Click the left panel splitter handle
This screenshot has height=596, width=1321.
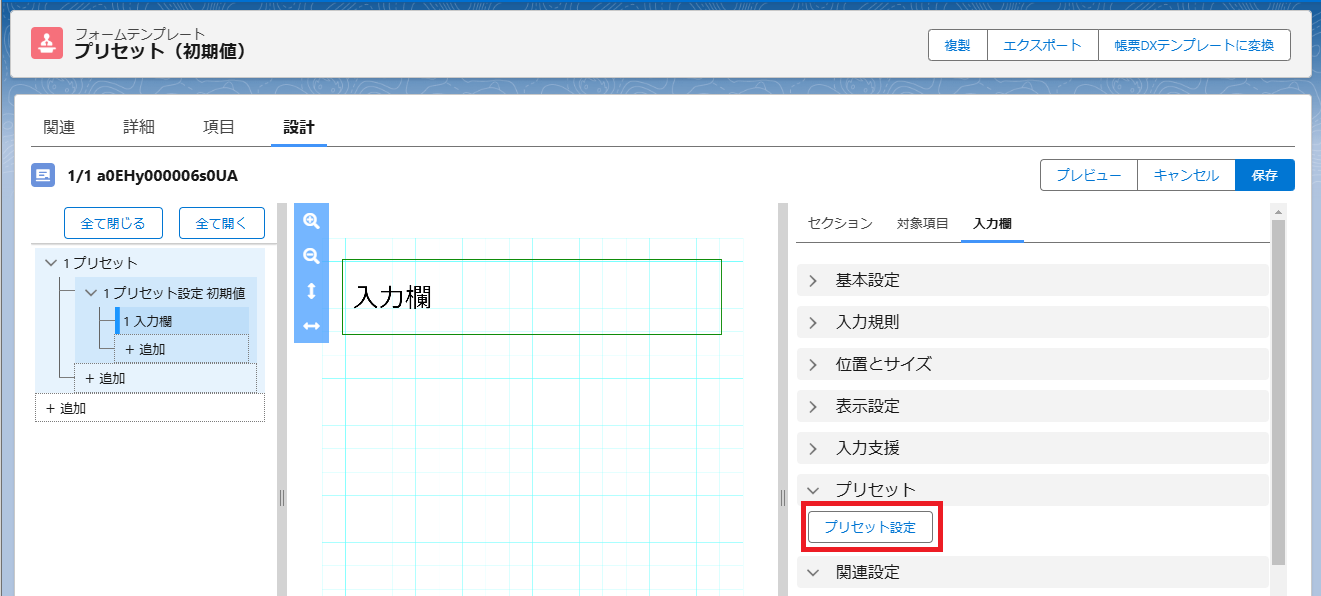(282, 497)
